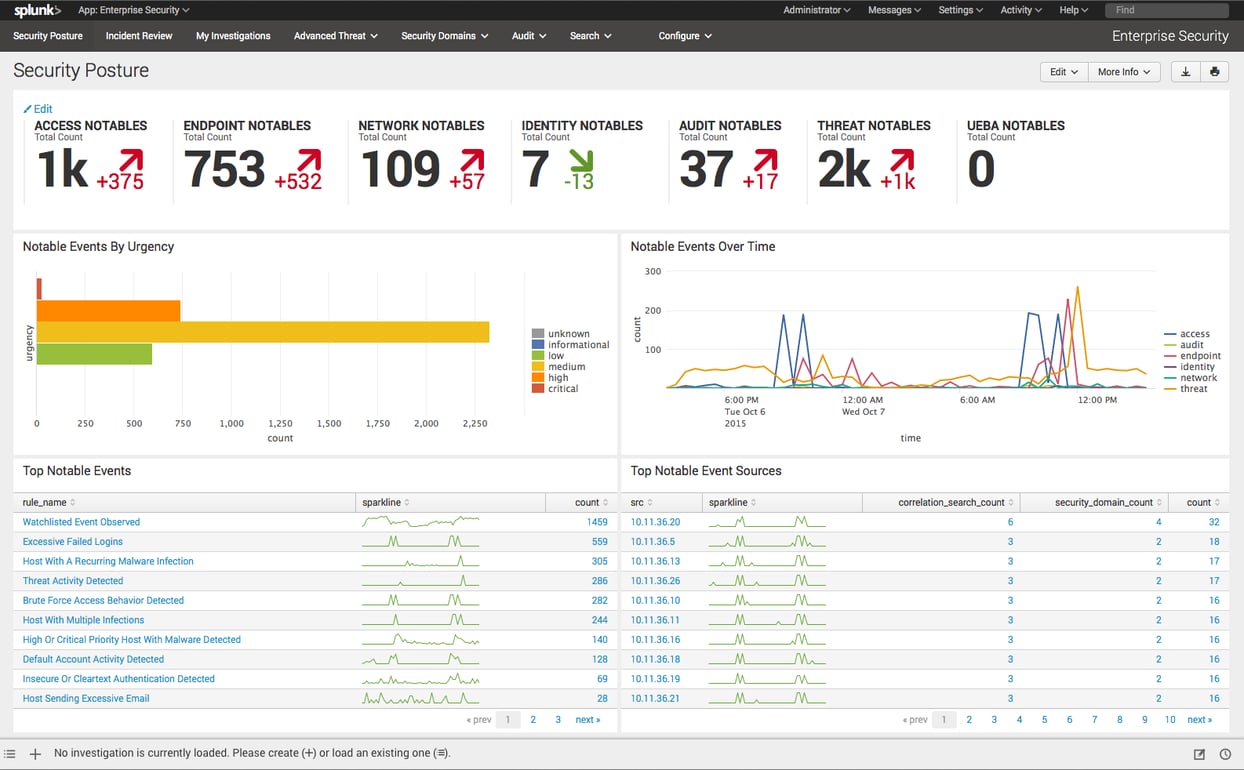Open the Settings menu
The width and height of the screenshot is (1244, 770).
click(x=959, y=9)
